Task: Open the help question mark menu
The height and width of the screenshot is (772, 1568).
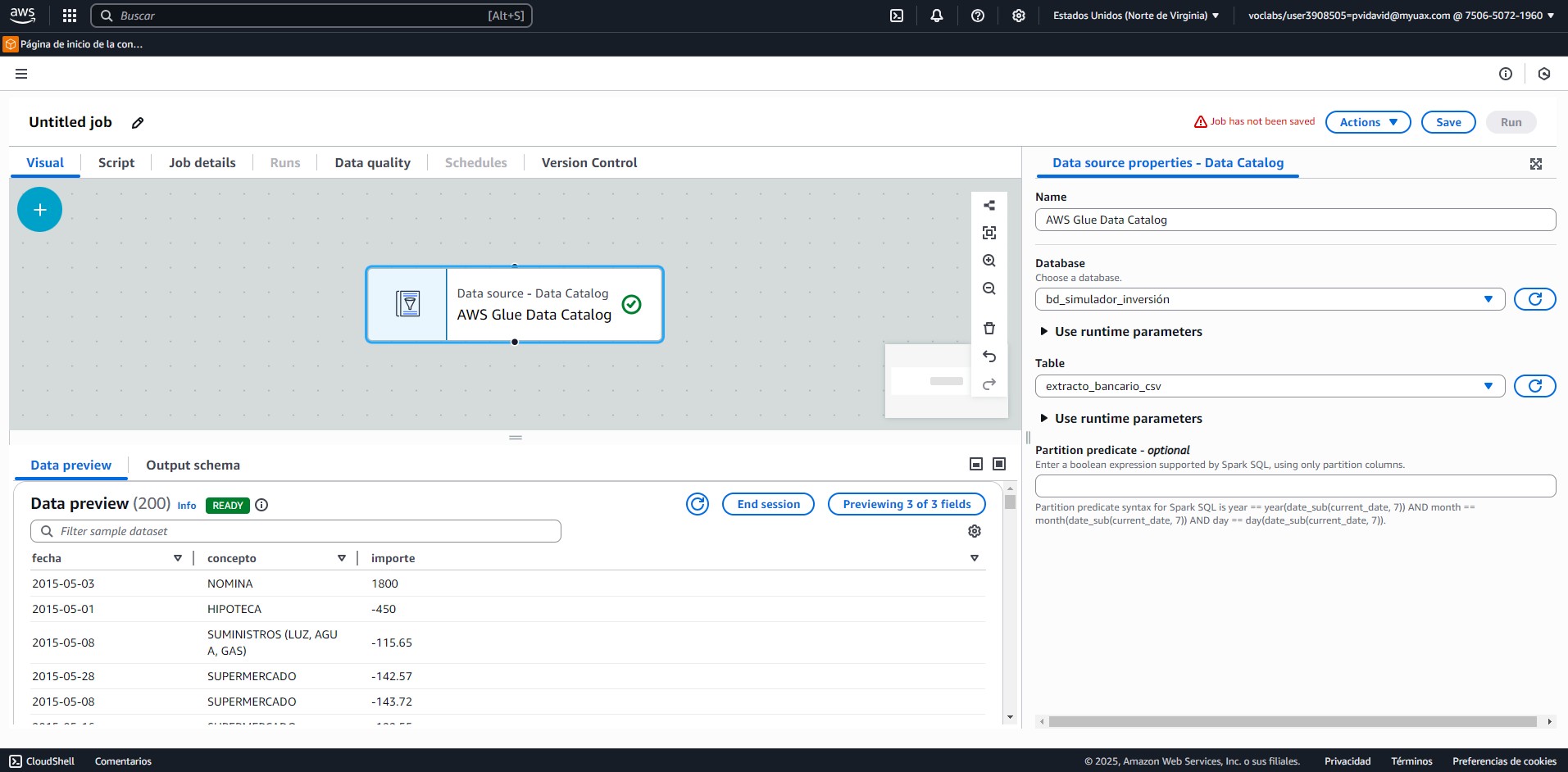Action: (x=978, y=16)
